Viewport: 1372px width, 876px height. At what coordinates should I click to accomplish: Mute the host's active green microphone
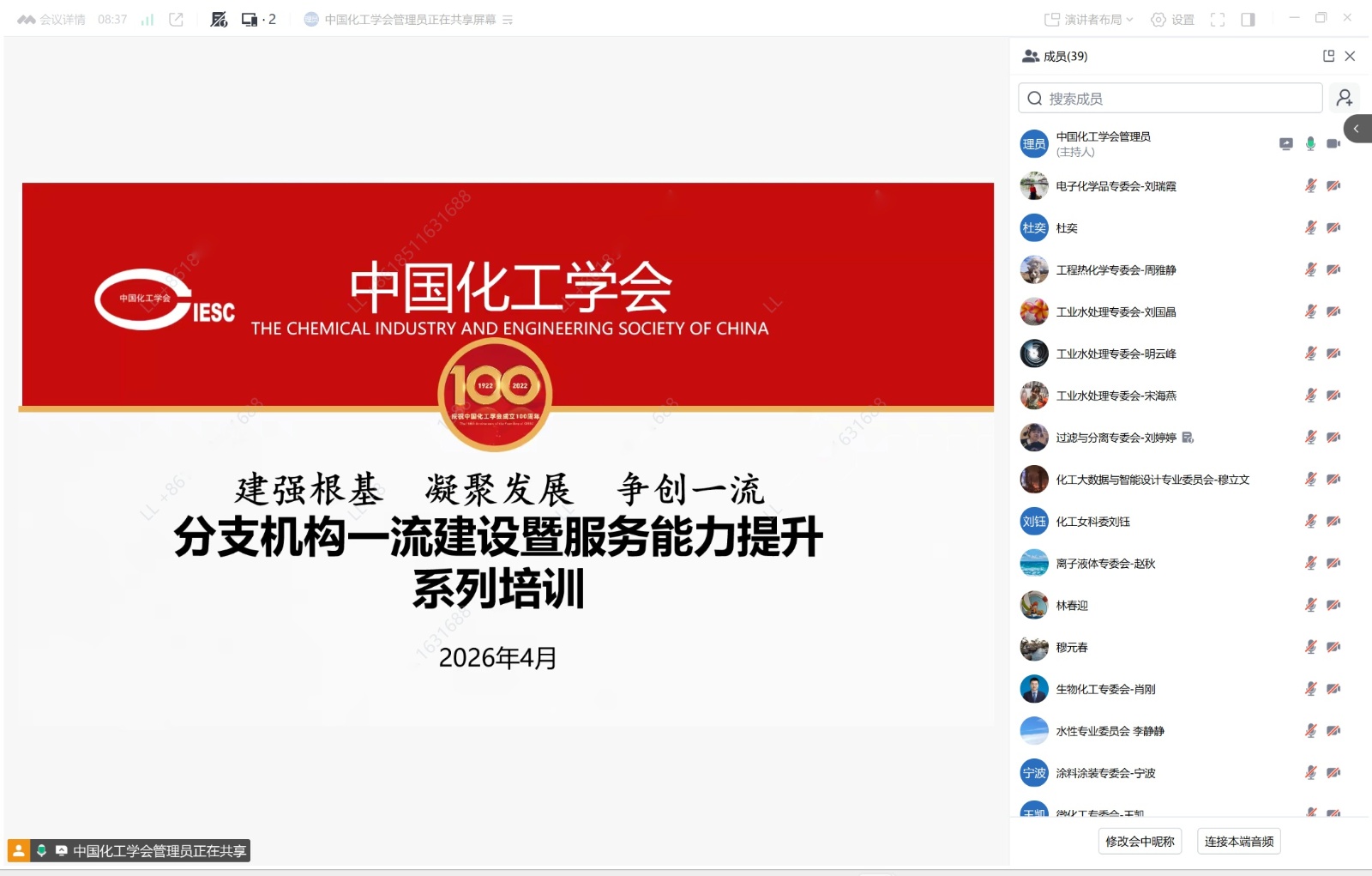[x=1309, y=144]
